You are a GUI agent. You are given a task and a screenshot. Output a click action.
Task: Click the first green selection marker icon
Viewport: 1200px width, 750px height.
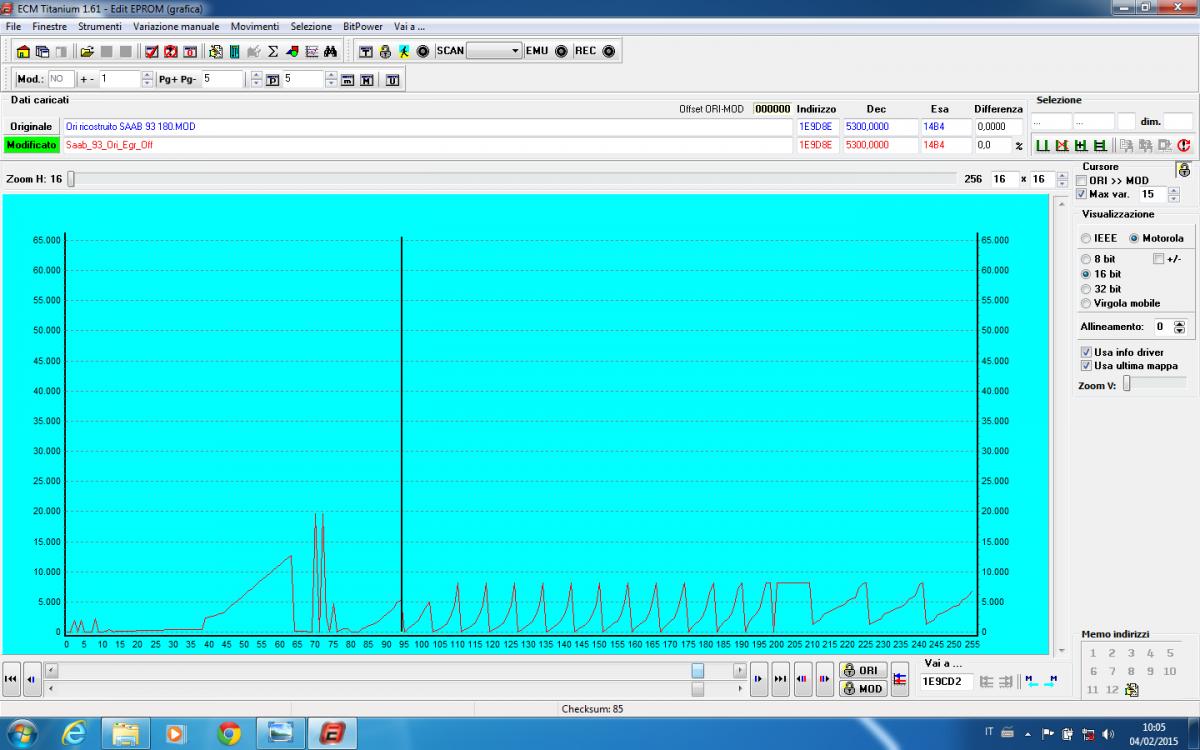[1041, 146]
